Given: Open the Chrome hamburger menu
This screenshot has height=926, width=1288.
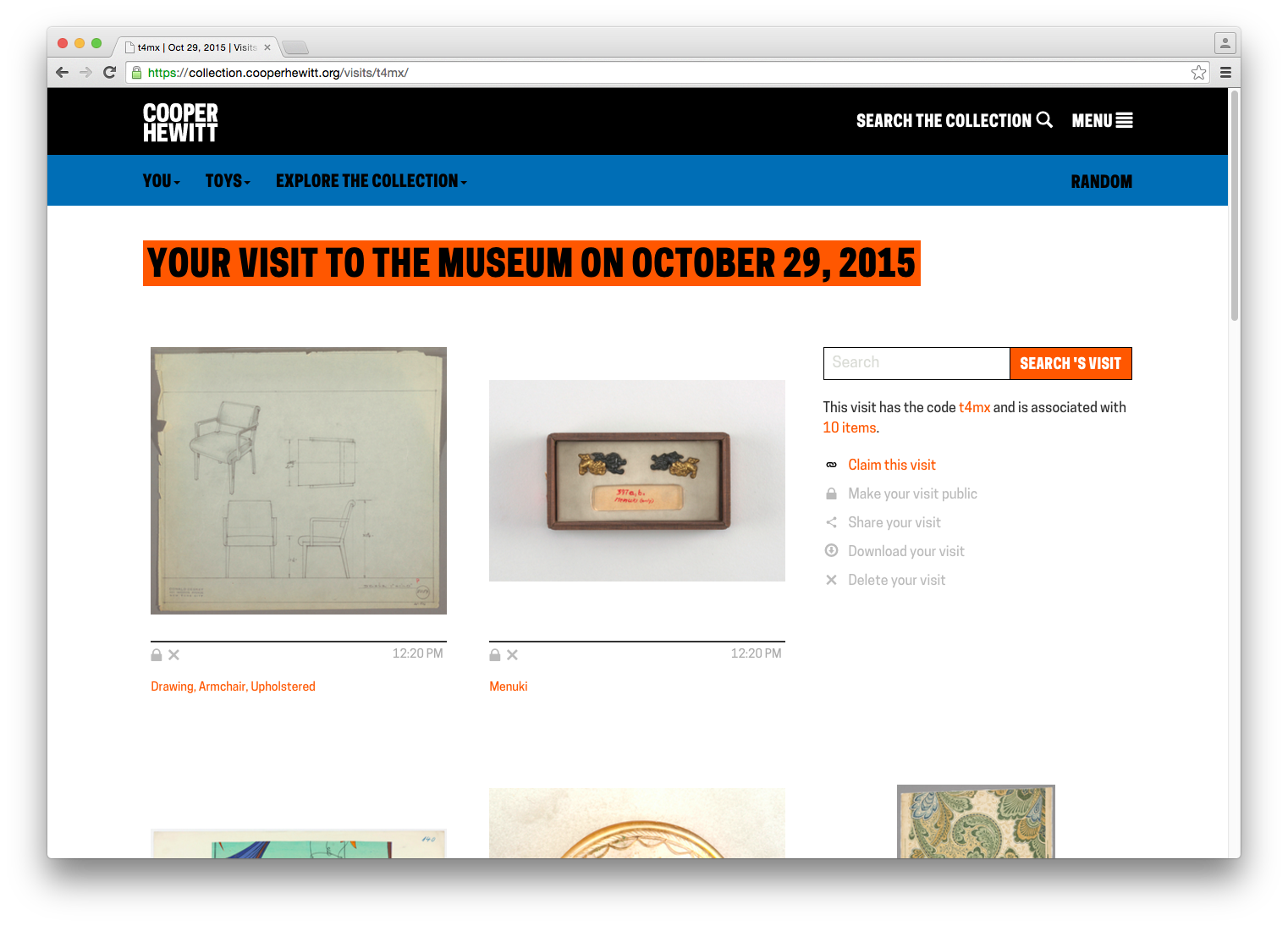Looking at the screenshot, I should (1225, 73).
